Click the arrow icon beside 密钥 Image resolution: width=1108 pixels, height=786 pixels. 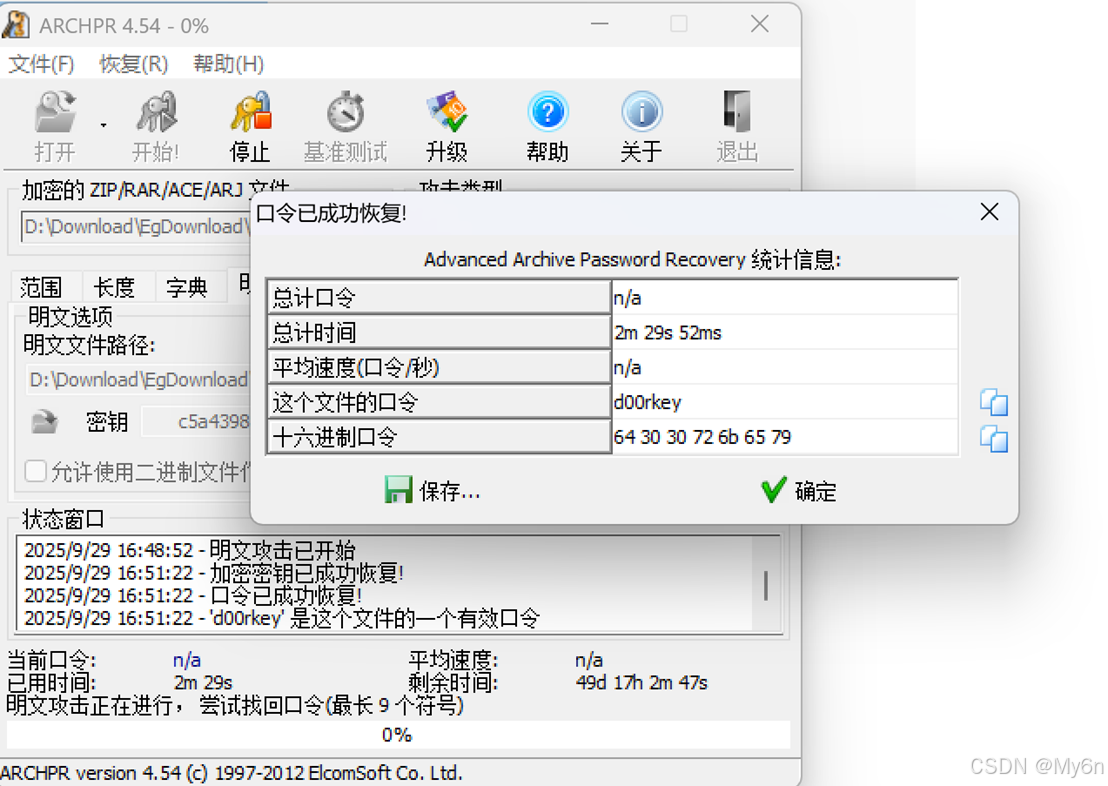pos(45,422)
